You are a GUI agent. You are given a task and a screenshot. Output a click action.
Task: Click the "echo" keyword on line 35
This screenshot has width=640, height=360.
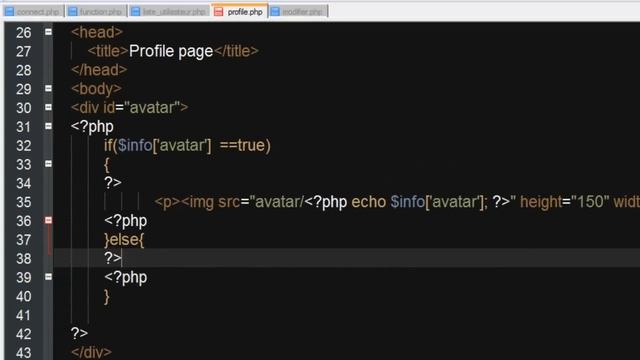tap(369, 202)
